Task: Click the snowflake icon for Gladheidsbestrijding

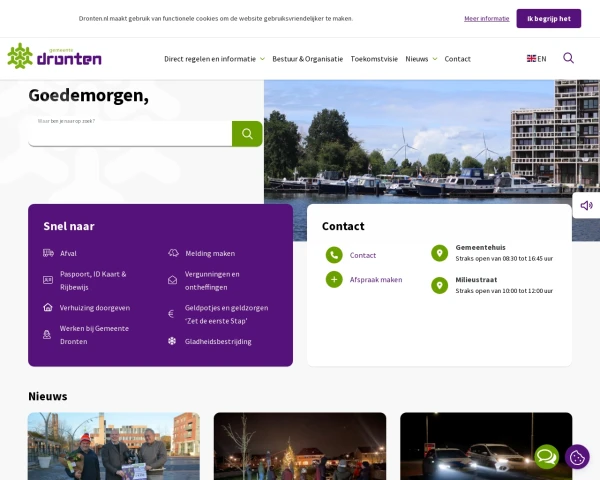Action: [x=172, y=341]
